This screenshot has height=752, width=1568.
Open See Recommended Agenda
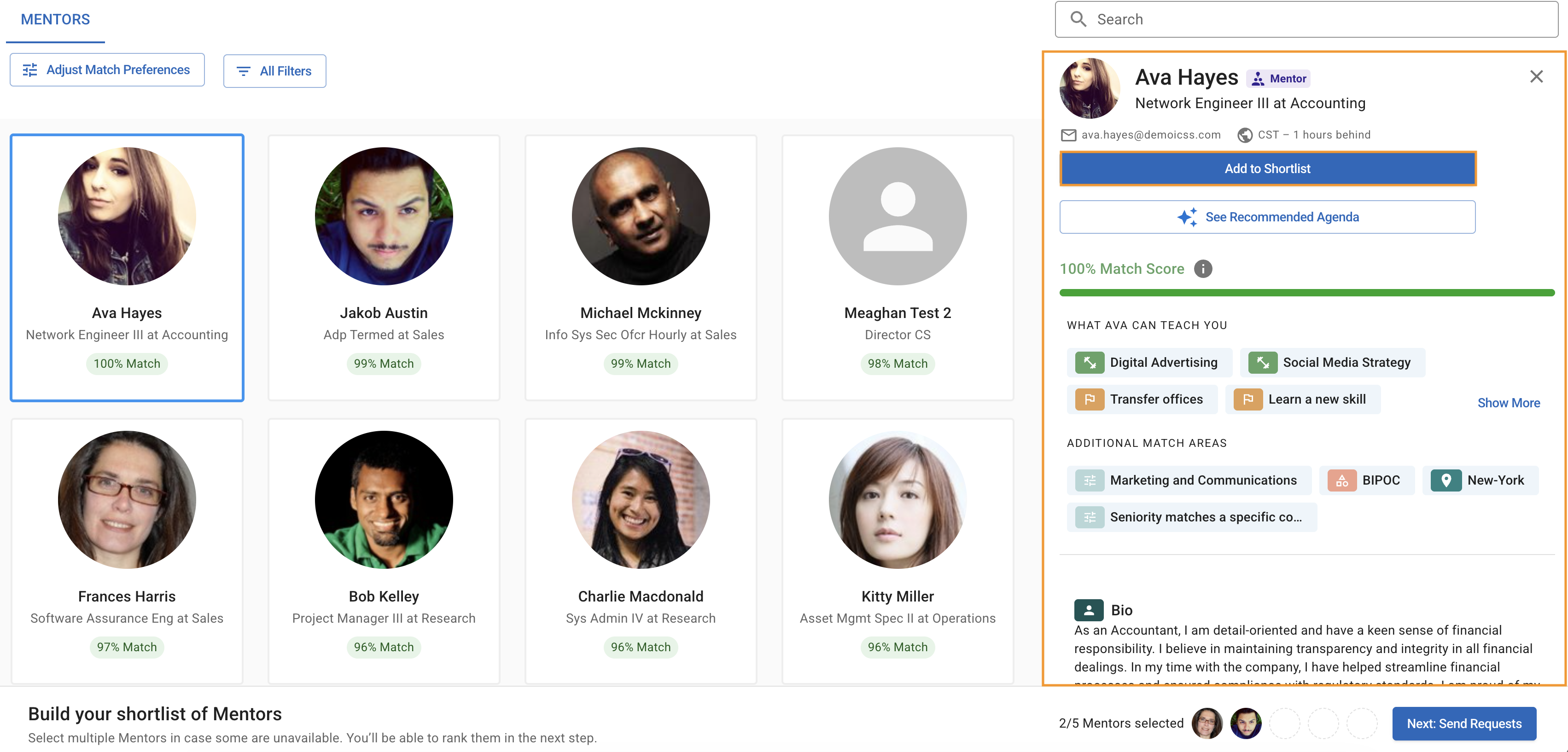pos(1267,217)
